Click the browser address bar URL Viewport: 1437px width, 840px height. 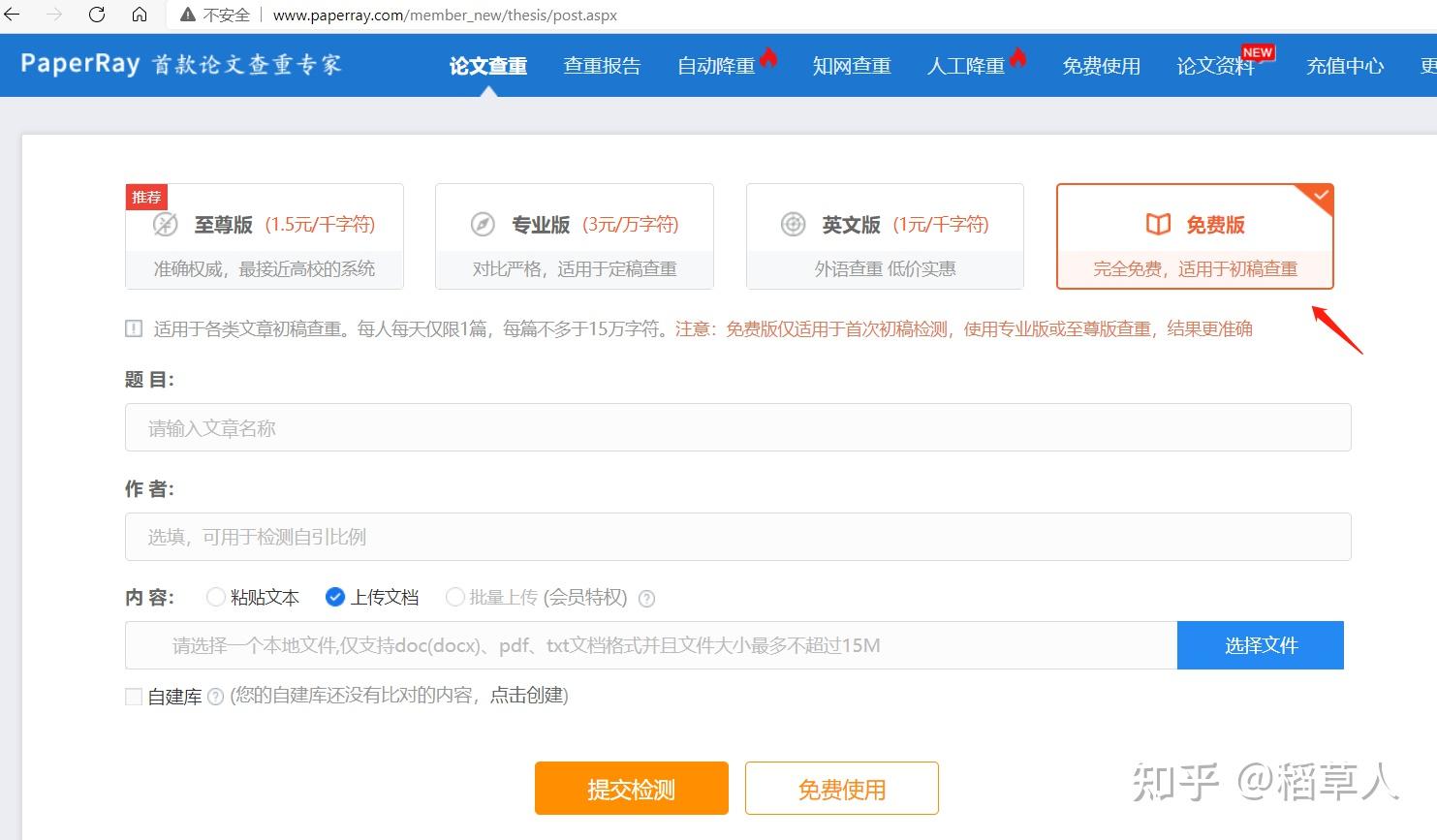pos(445,16)
